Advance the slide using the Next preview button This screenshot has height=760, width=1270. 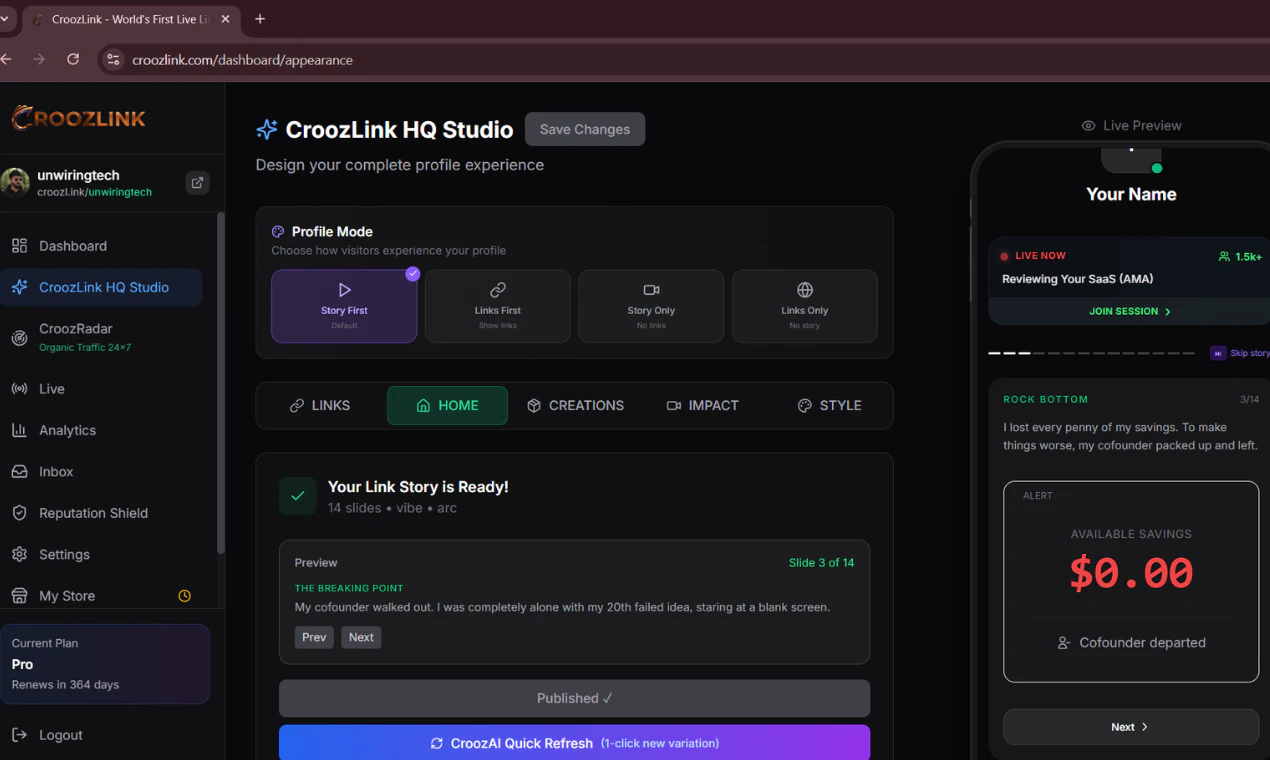point(361,637)
